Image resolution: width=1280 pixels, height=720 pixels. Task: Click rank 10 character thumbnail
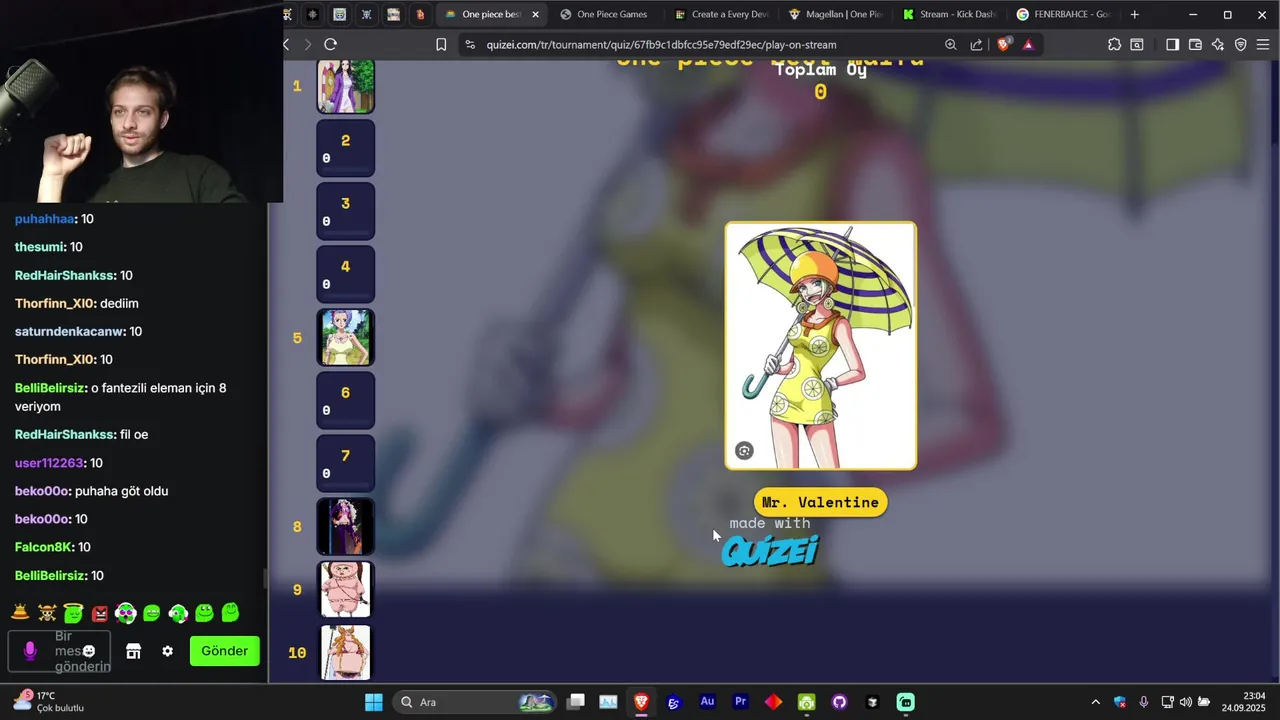point(346,652)
